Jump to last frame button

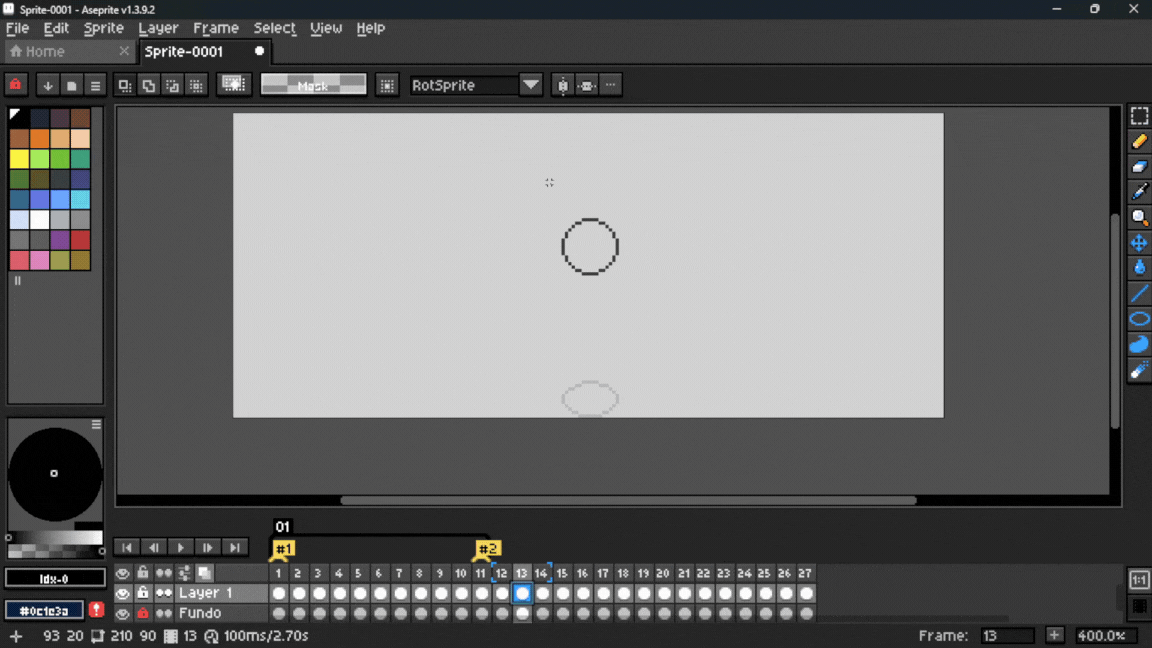[x=235, y=547]
